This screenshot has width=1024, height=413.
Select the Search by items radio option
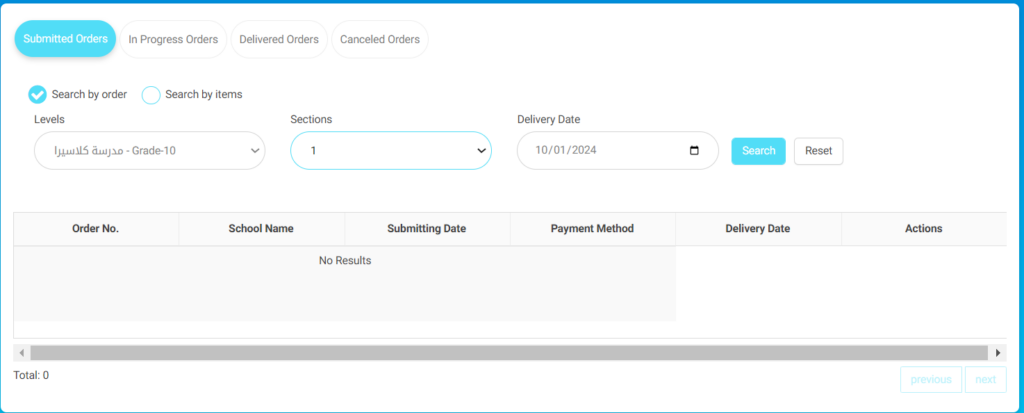coord(151,95)
